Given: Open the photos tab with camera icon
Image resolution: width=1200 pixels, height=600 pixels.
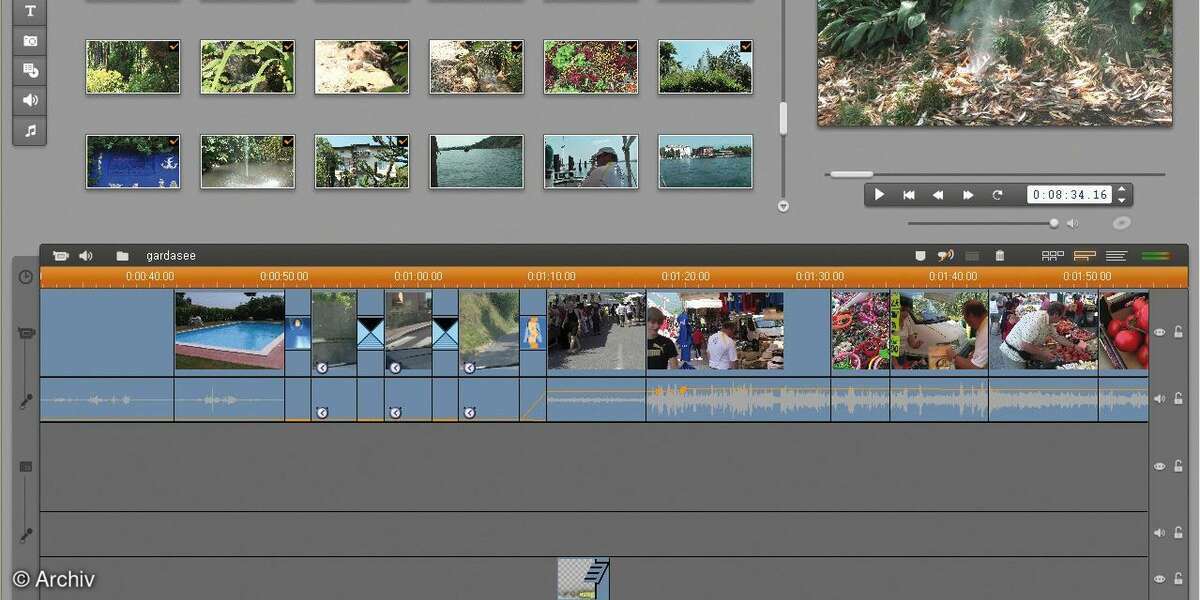Looking at the screenshot, I should [x=30, y=40].
